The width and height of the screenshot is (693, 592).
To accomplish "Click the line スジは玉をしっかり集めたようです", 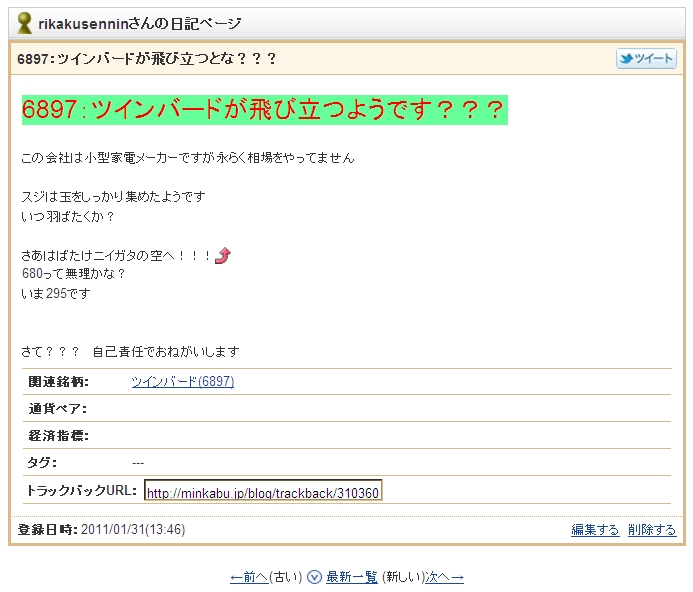I will coord(113,196).
